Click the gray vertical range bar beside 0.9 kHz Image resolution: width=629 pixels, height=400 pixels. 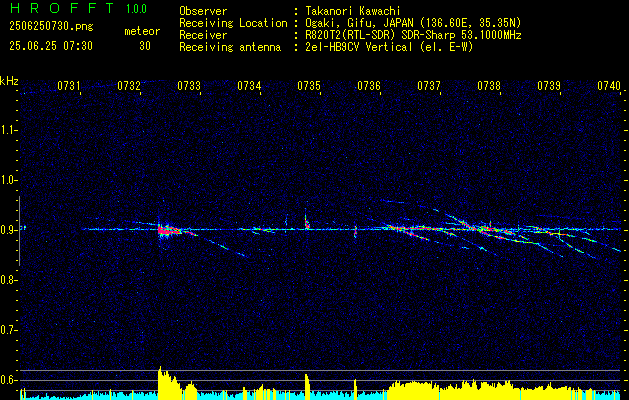[x=20, y=231]
